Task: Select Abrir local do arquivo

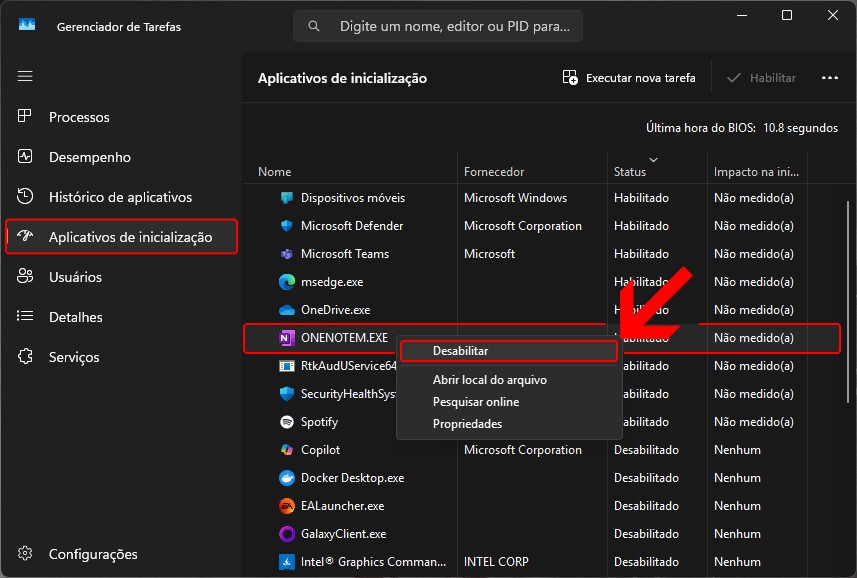Action: [489, 380]
